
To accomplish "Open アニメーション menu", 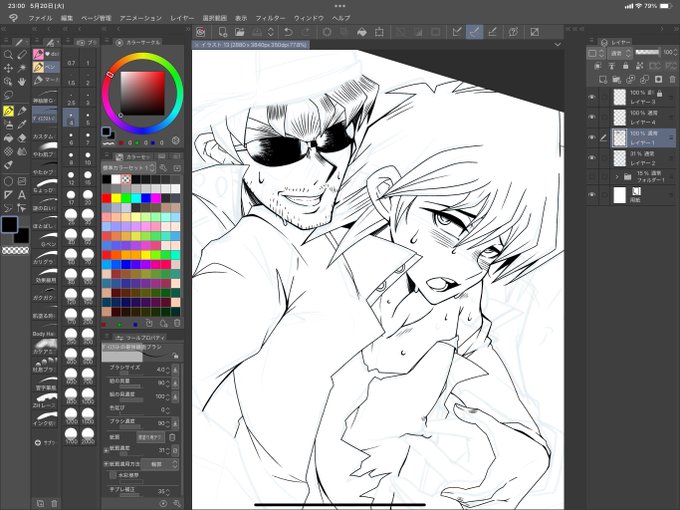I will click(141, 18).
